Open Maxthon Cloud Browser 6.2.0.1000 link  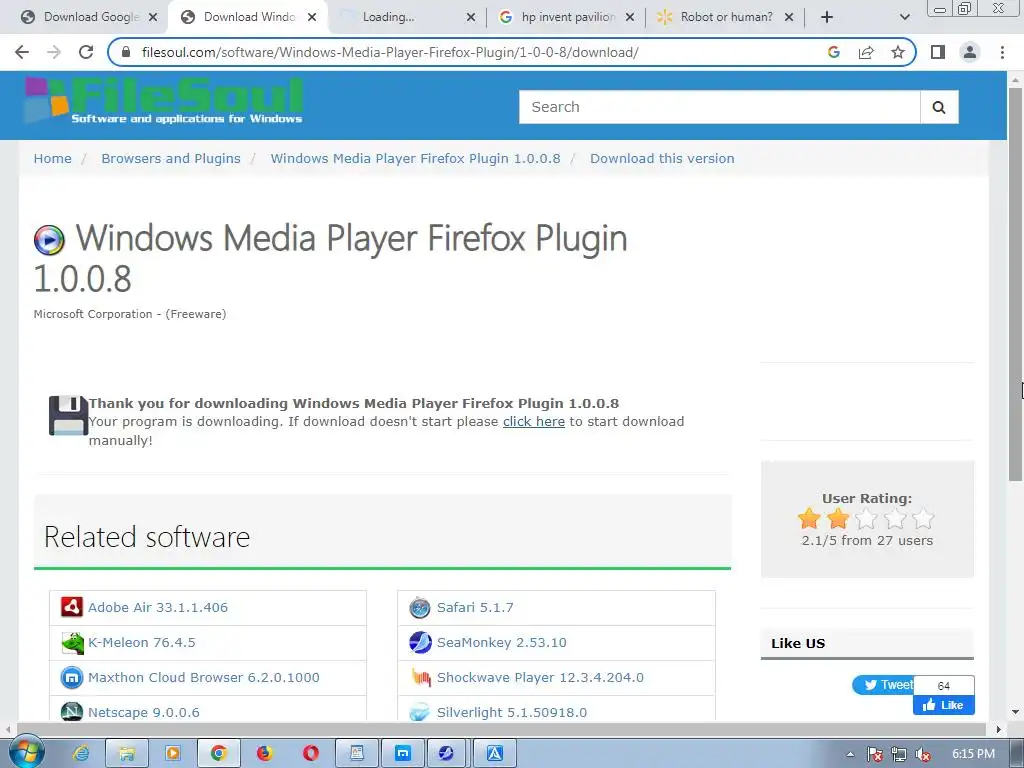(204, 678)
